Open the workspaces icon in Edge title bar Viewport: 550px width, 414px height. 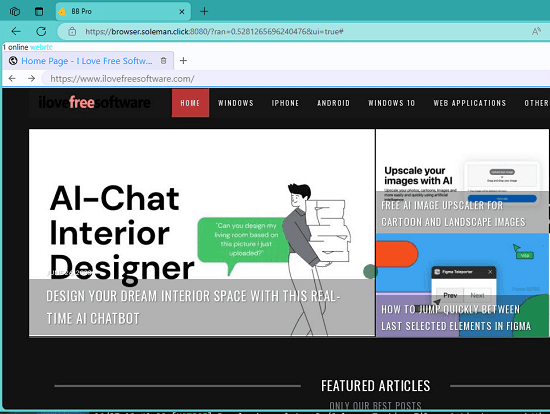click(x=15, y=12)
